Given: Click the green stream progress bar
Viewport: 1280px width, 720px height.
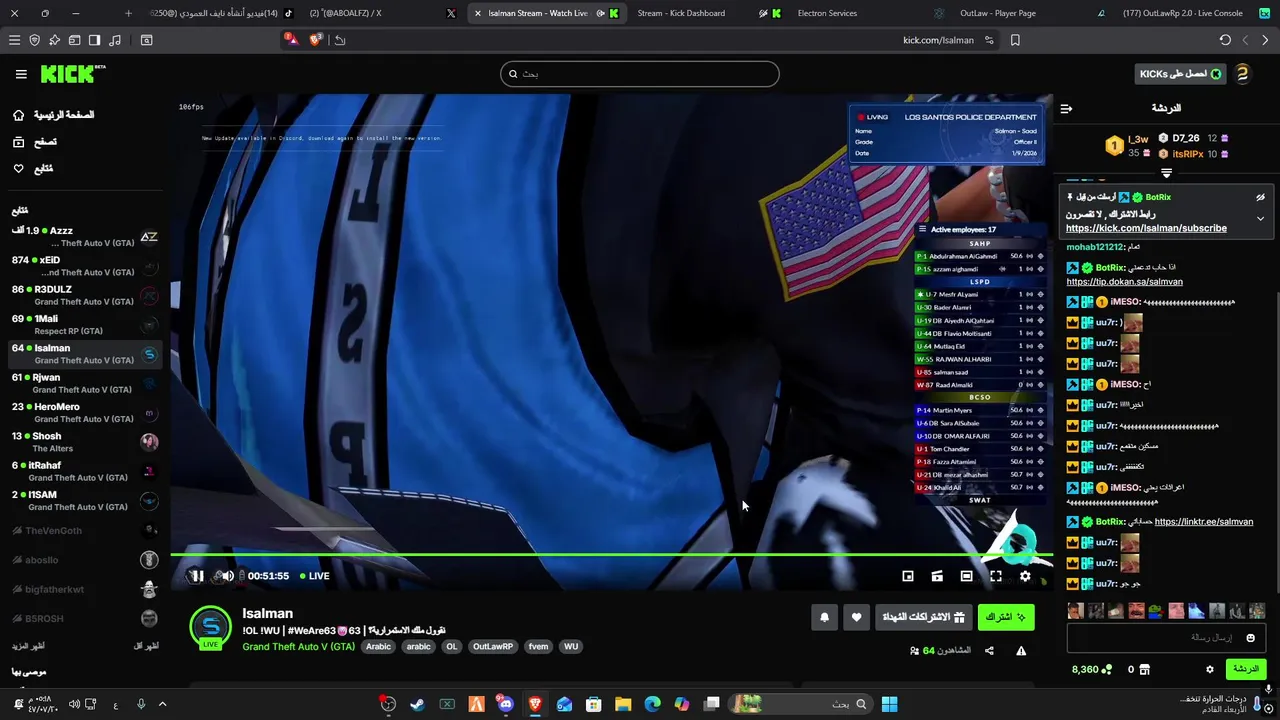Looking at the screenshot, I should coord(611,554).
